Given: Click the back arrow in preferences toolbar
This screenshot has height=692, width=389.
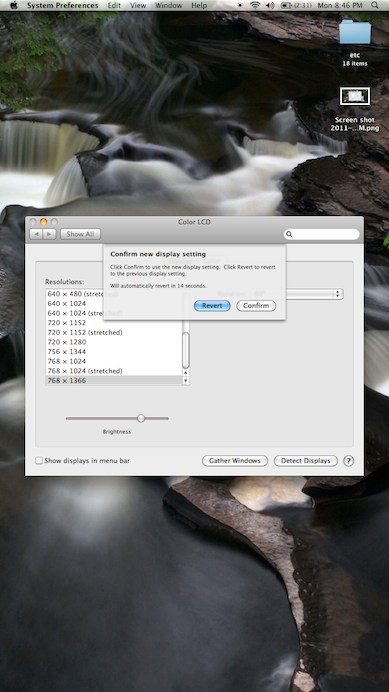Looking at the screenshot, I should tap(36, 234).
